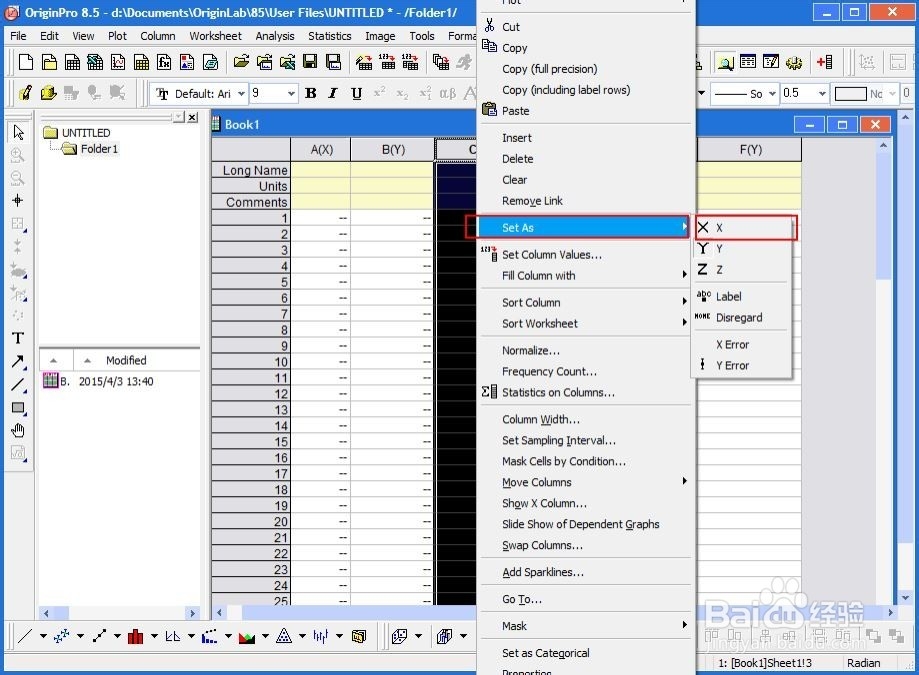The width and height of the screenshot is (919, 675).
Task: Click the Modified column header
Action: [x=126, y=360]
